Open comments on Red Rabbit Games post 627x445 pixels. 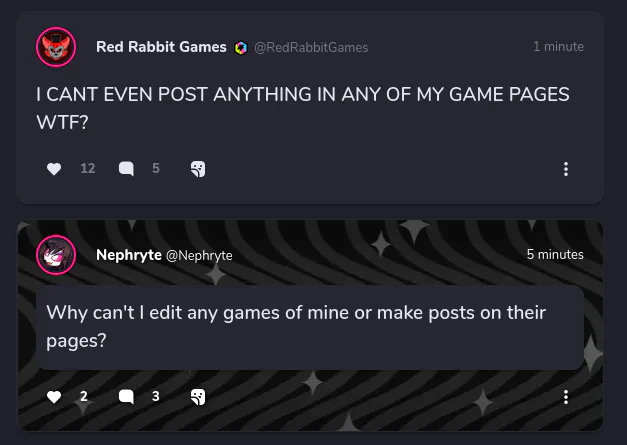coord(126,169)
